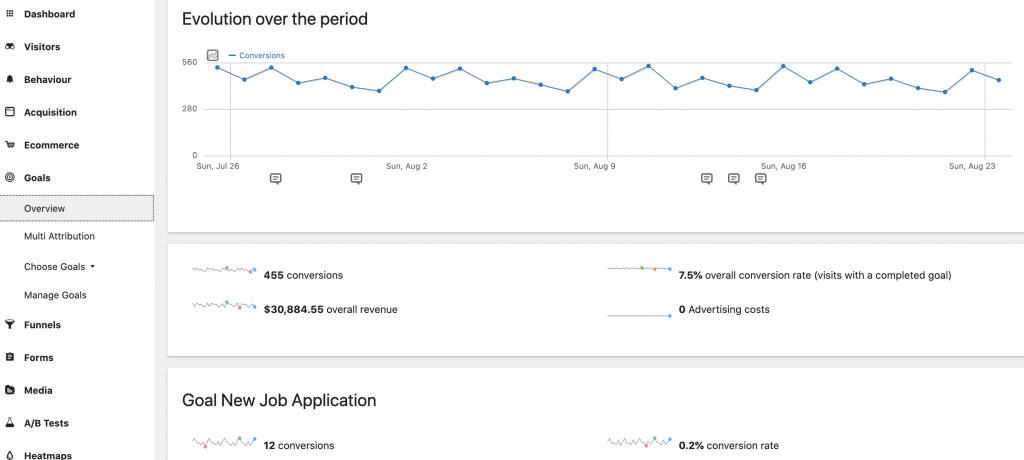This screenshot has height=460, width=1024.
Task: Click the 455 conversions sparkline
Action: point(224,271)
